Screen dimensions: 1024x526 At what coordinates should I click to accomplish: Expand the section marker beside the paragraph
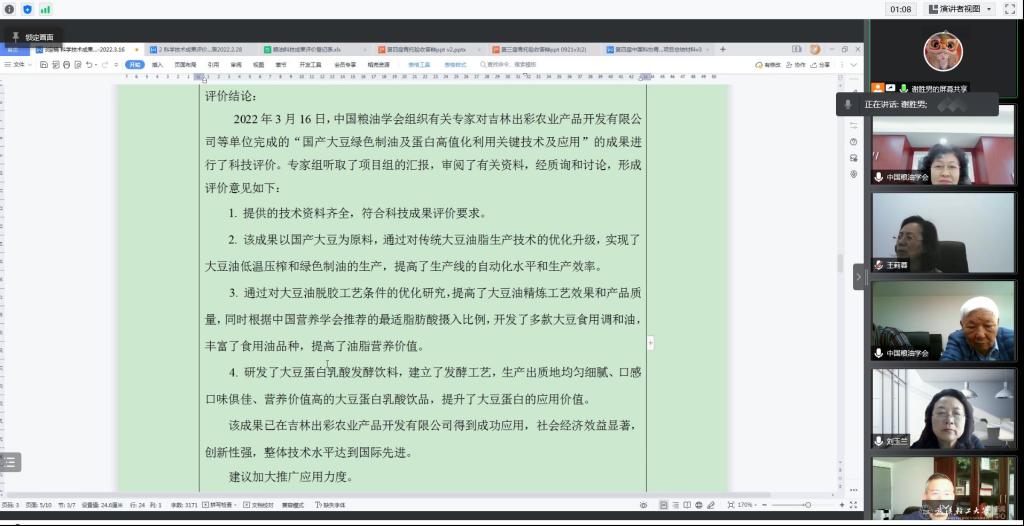click(x=650, y=343)
